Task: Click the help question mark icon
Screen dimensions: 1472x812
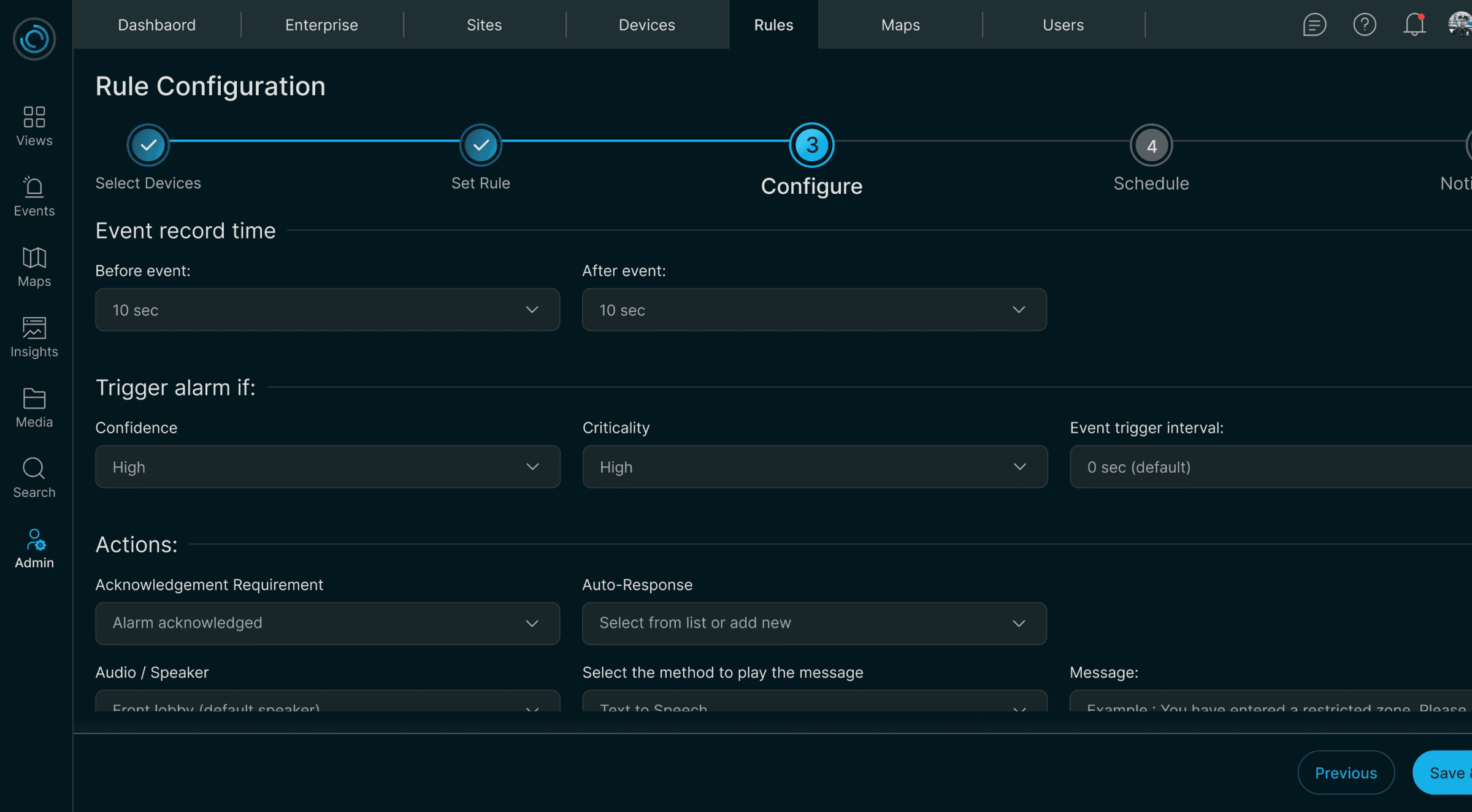Action: pos(1365,25)
